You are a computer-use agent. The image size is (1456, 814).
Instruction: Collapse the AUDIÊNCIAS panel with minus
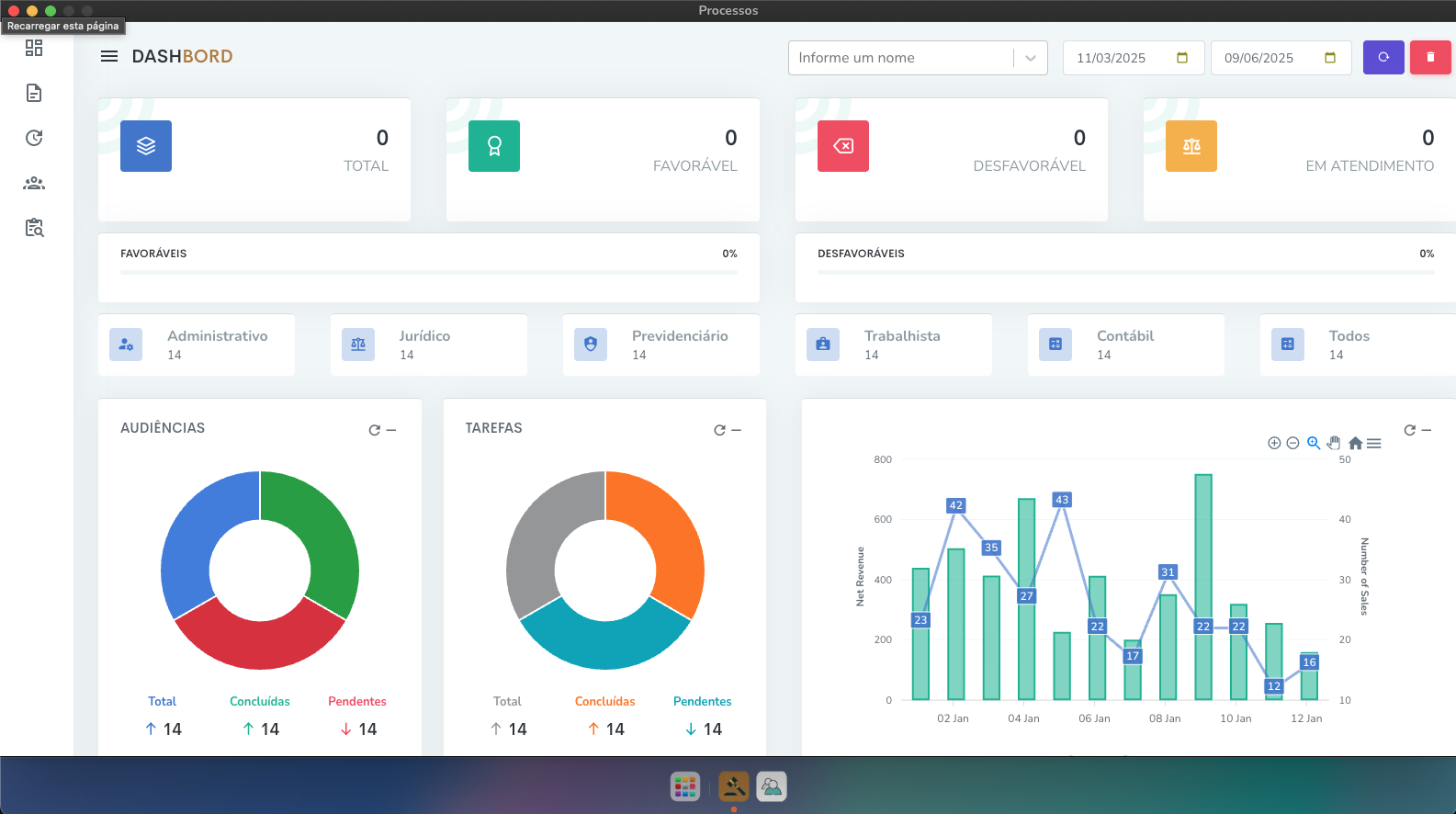click(391, 430)
